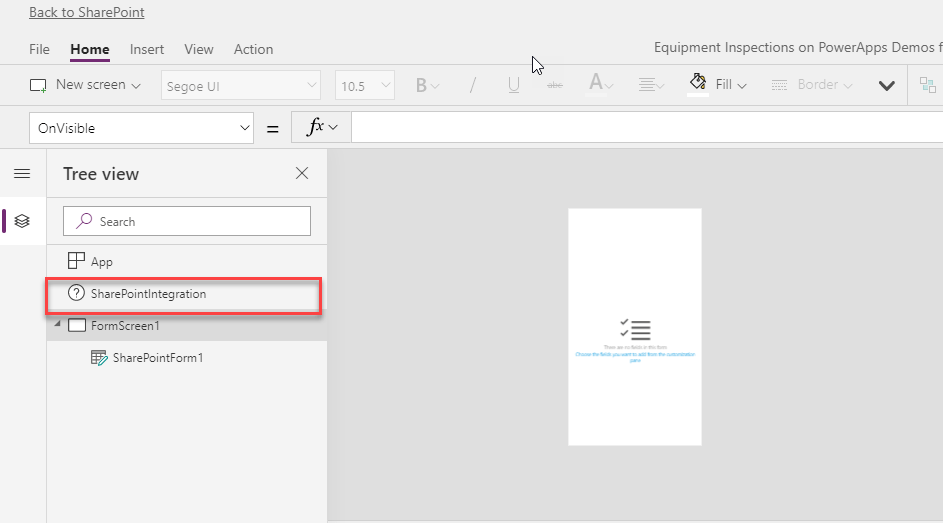This screenshot has width=943, height=523.
Task: Click the Tree view search field
Action: (x=187, y=221)
